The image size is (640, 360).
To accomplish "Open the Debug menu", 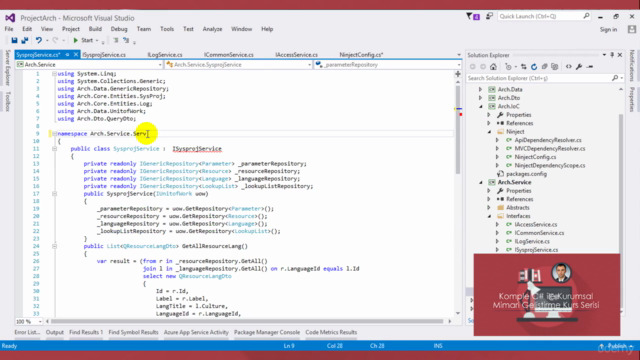I will [119, 29].
